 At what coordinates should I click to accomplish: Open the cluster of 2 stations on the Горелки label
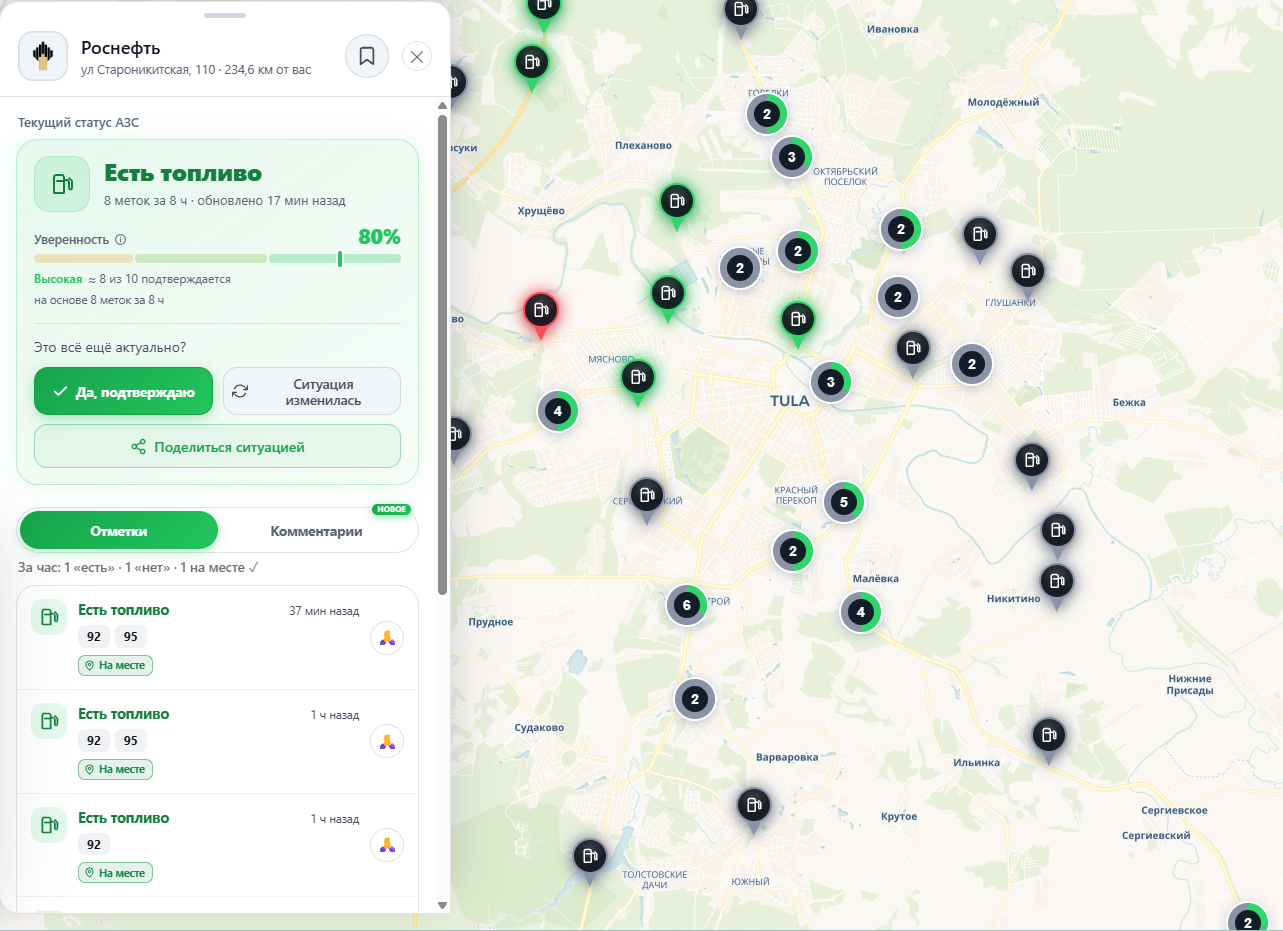767,114
